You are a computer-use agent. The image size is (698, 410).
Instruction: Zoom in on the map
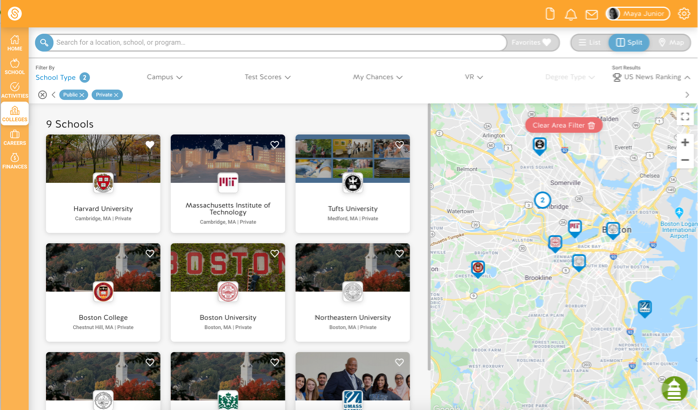tap(685, 142)
